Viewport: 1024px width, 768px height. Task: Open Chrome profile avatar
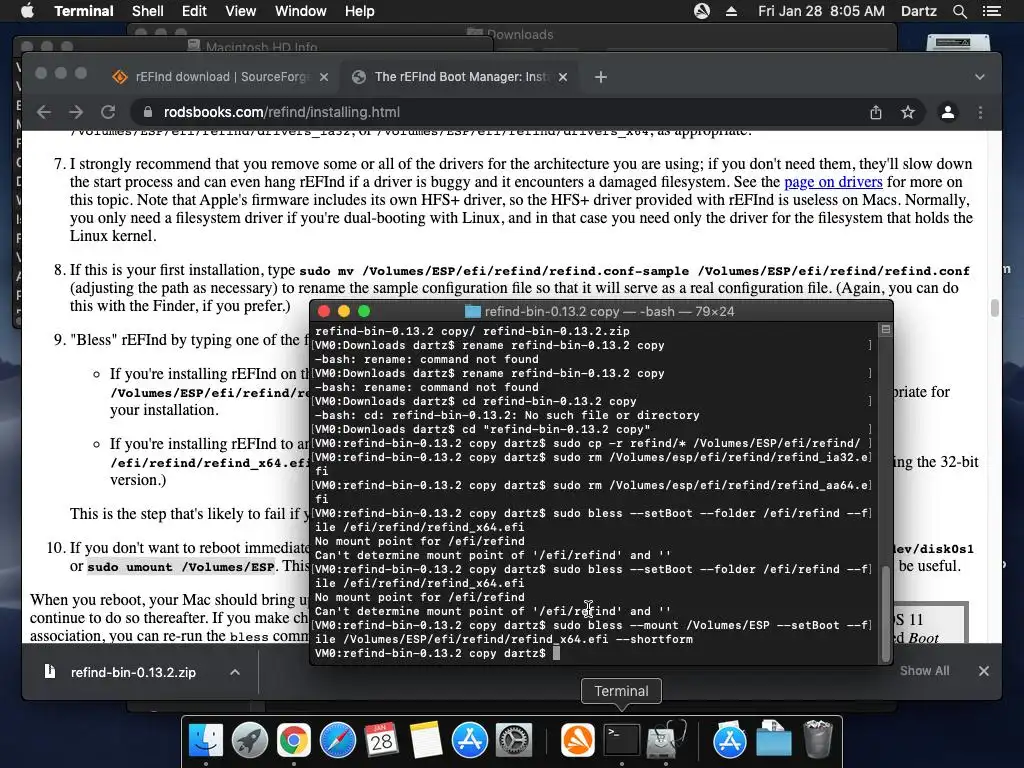tap(948, 112)
